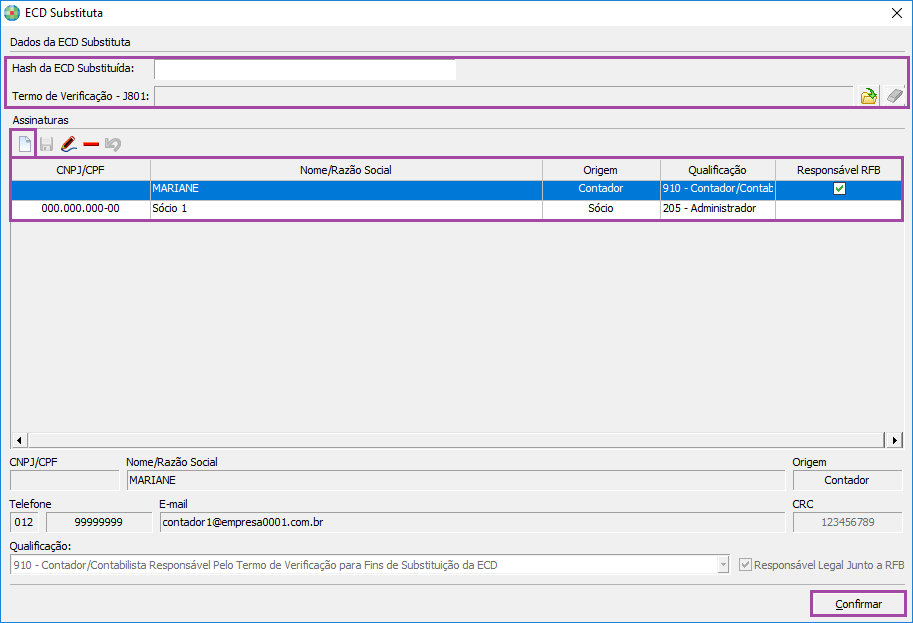Click the Nome/Razão Social column header
The width and height of the screenshot is (913, 623).
[346, 170]
